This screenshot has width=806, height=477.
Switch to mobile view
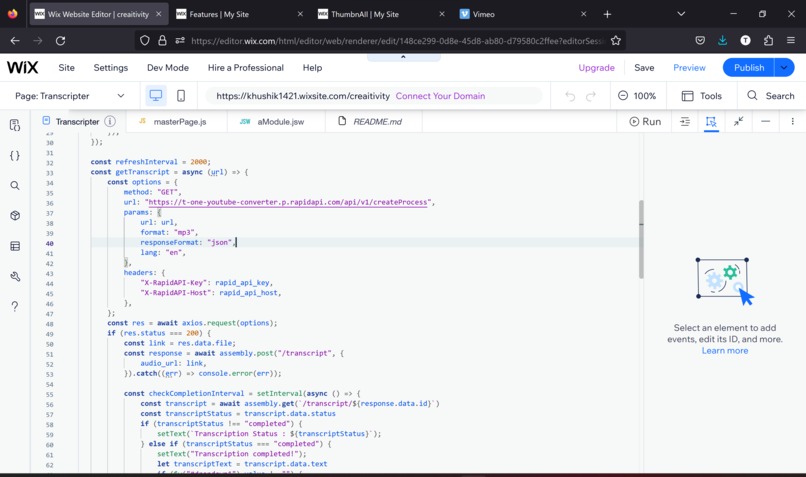[181, 96]
